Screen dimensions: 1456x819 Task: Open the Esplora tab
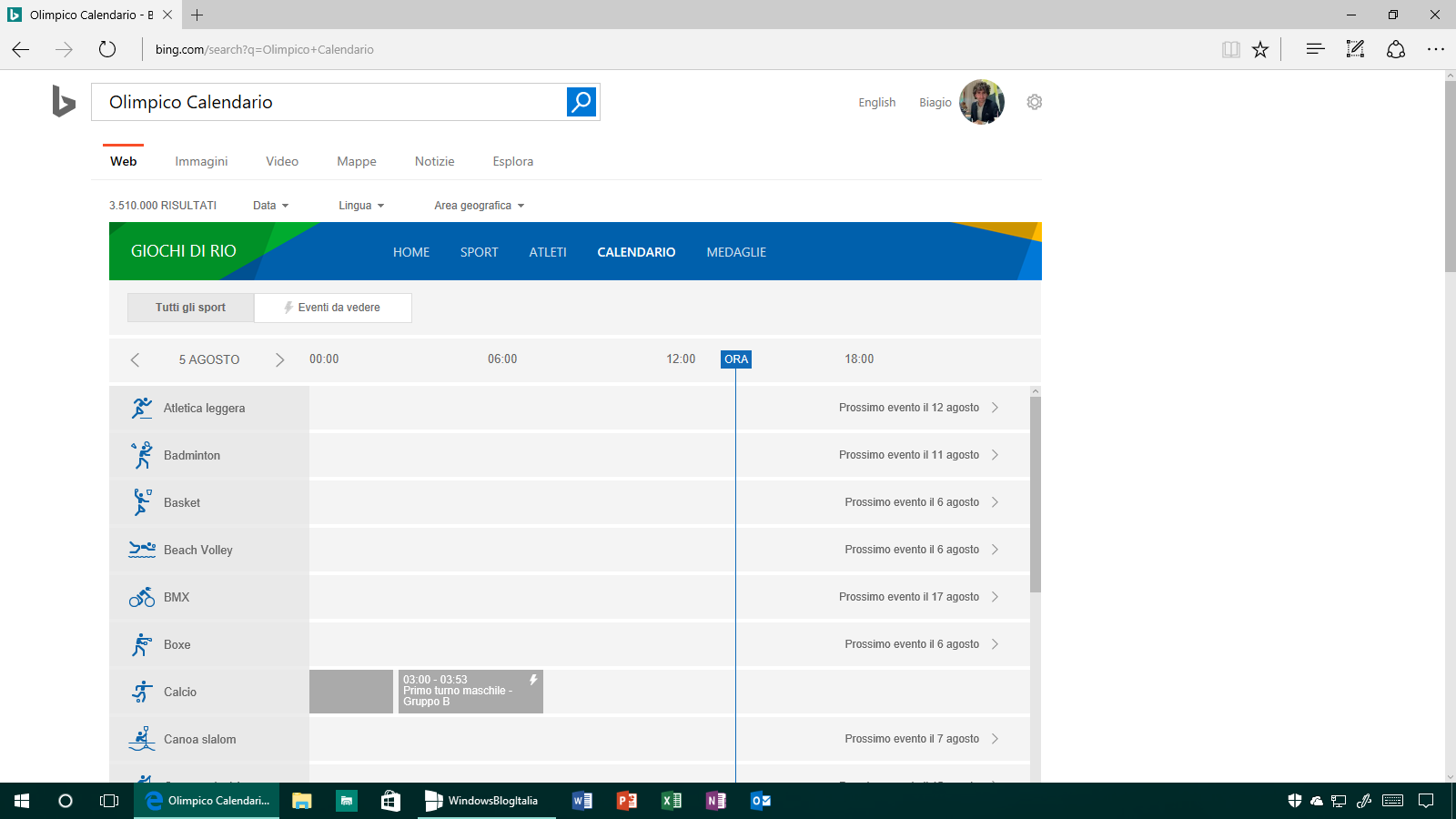[x=513, y=161]
